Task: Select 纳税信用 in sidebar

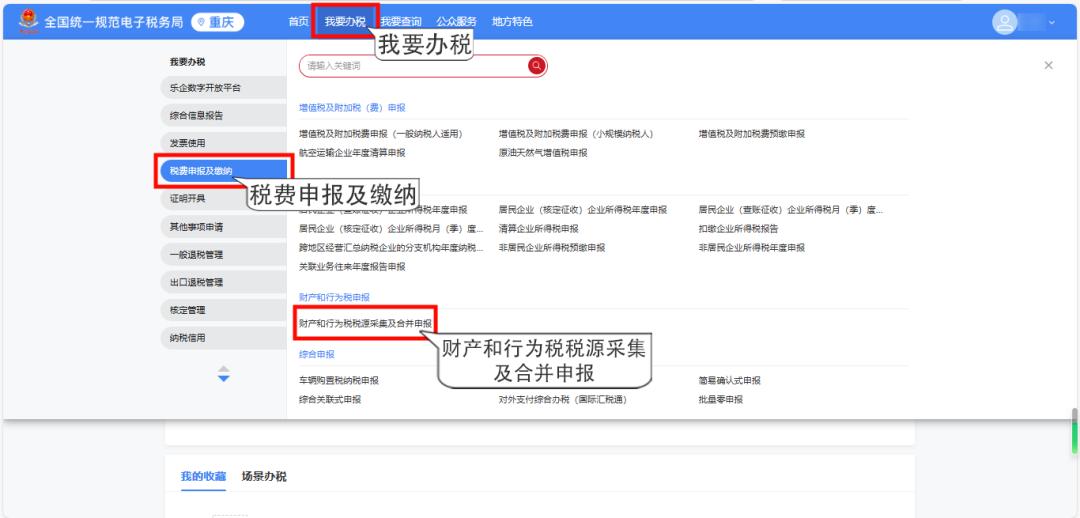Action: (x=223, y=338)
